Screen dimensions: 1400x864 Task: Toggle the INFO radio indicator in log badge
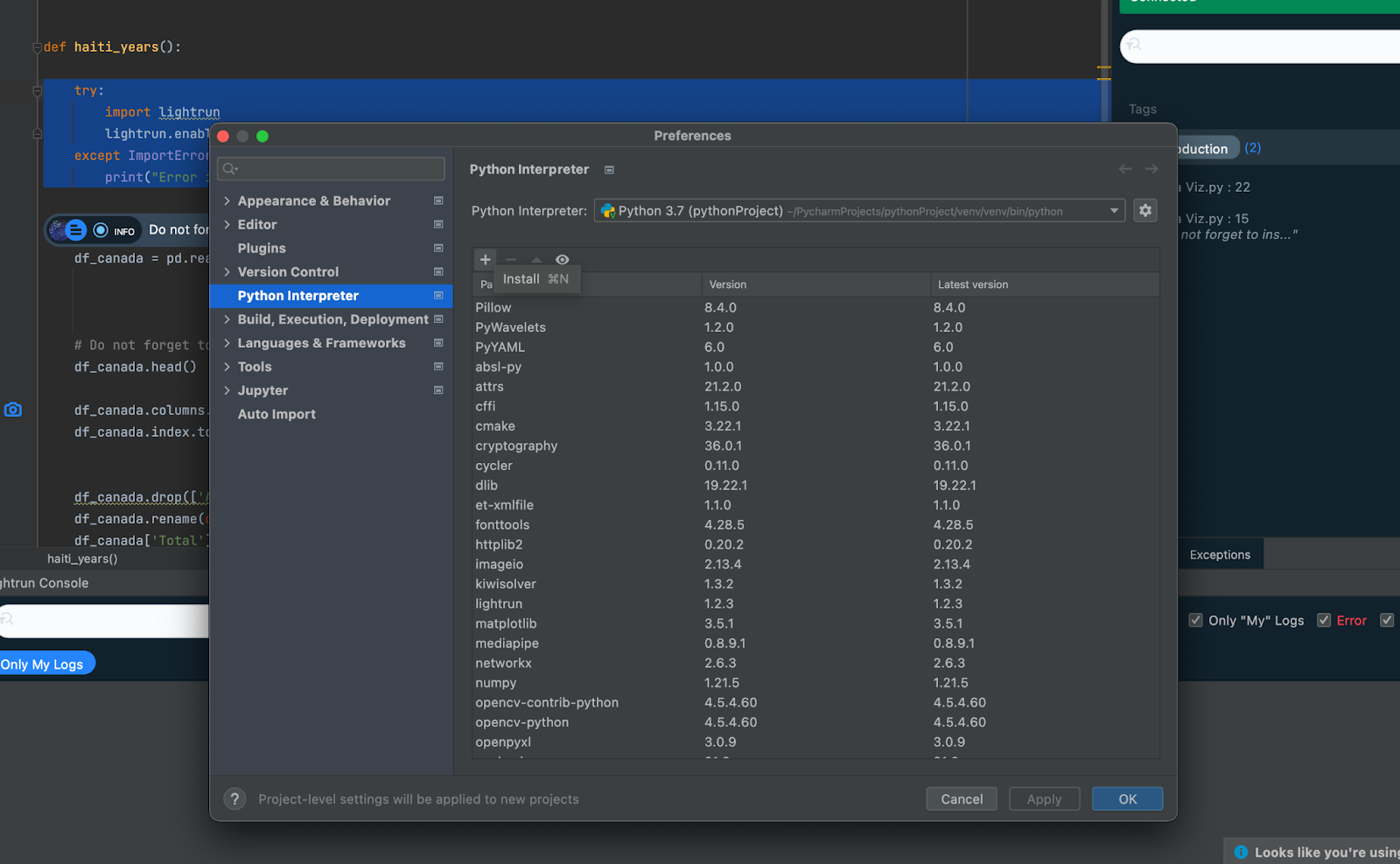pyautogui.click(x=101, y=230)
